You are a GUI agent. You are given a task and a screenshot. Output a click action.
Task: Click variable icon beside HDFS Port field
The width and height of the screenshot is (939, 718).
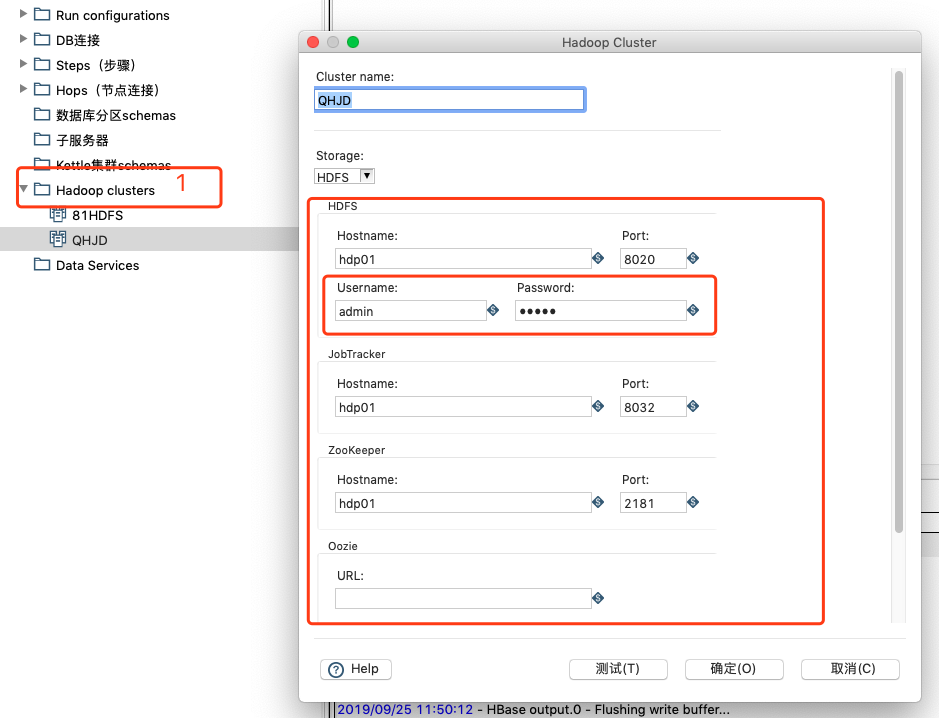pos(693,258)
